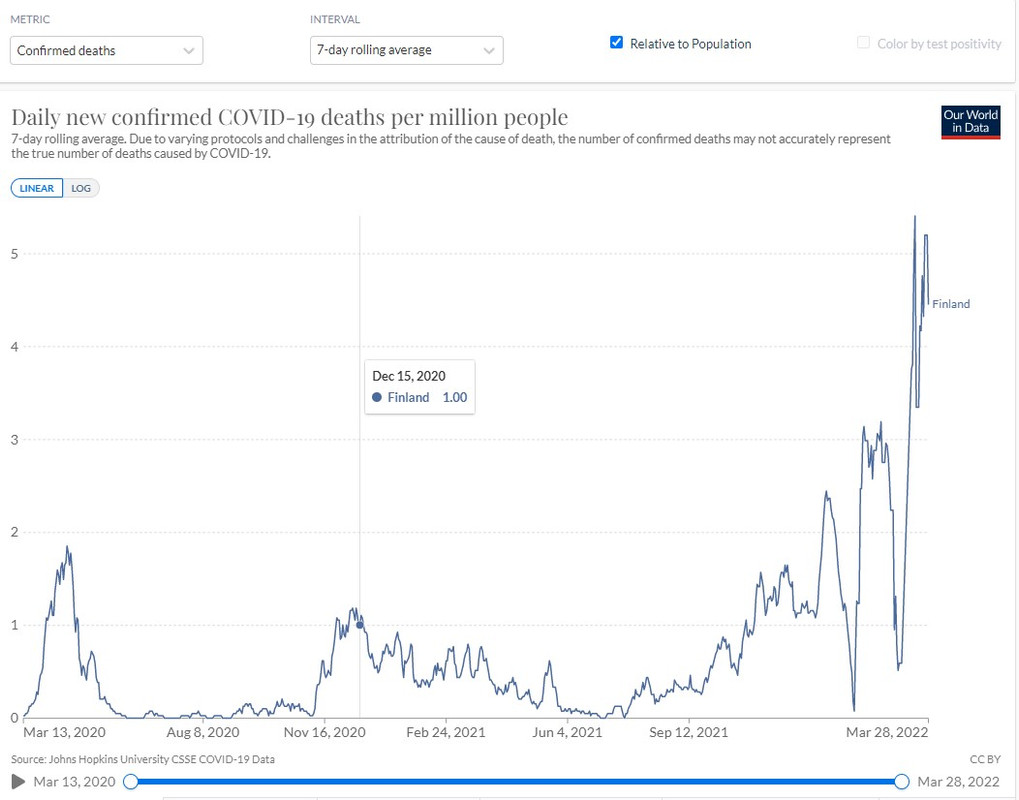Click the x-axis label Feb 24, 2021
This screenshot has height=800, width=1019.
(x=446, y=732)
